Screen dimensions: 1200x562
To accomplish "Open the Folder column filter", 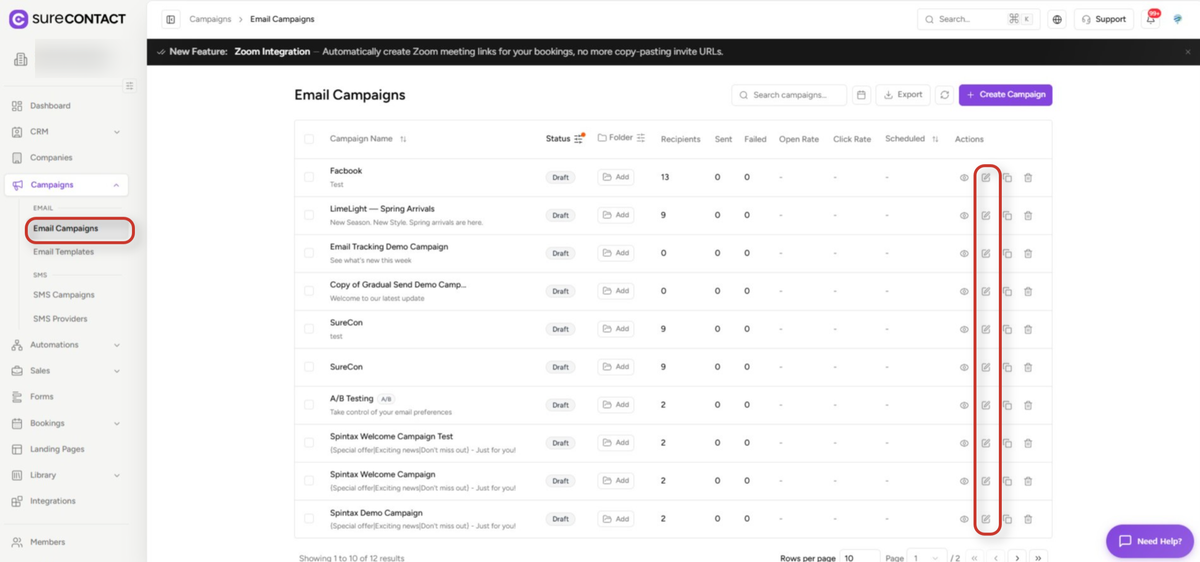I will tap(641, 138).
